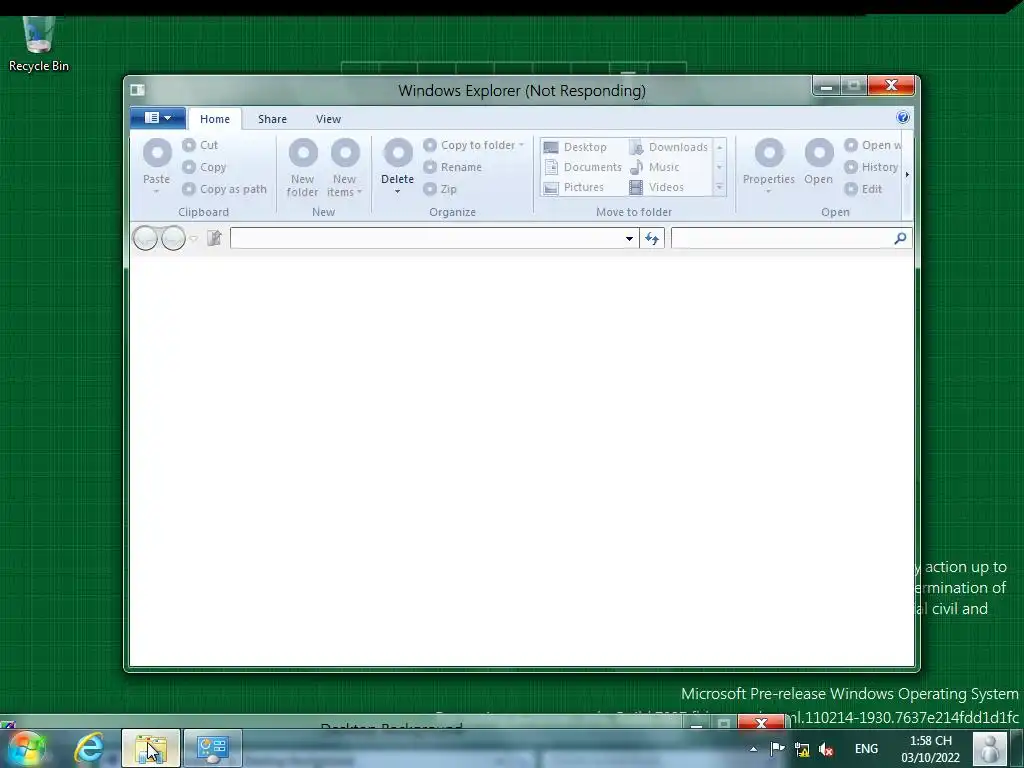This screenshot has height=768, width=1024.
Task: Click the search magnifier icon
Action: click(x=900, y=238)
